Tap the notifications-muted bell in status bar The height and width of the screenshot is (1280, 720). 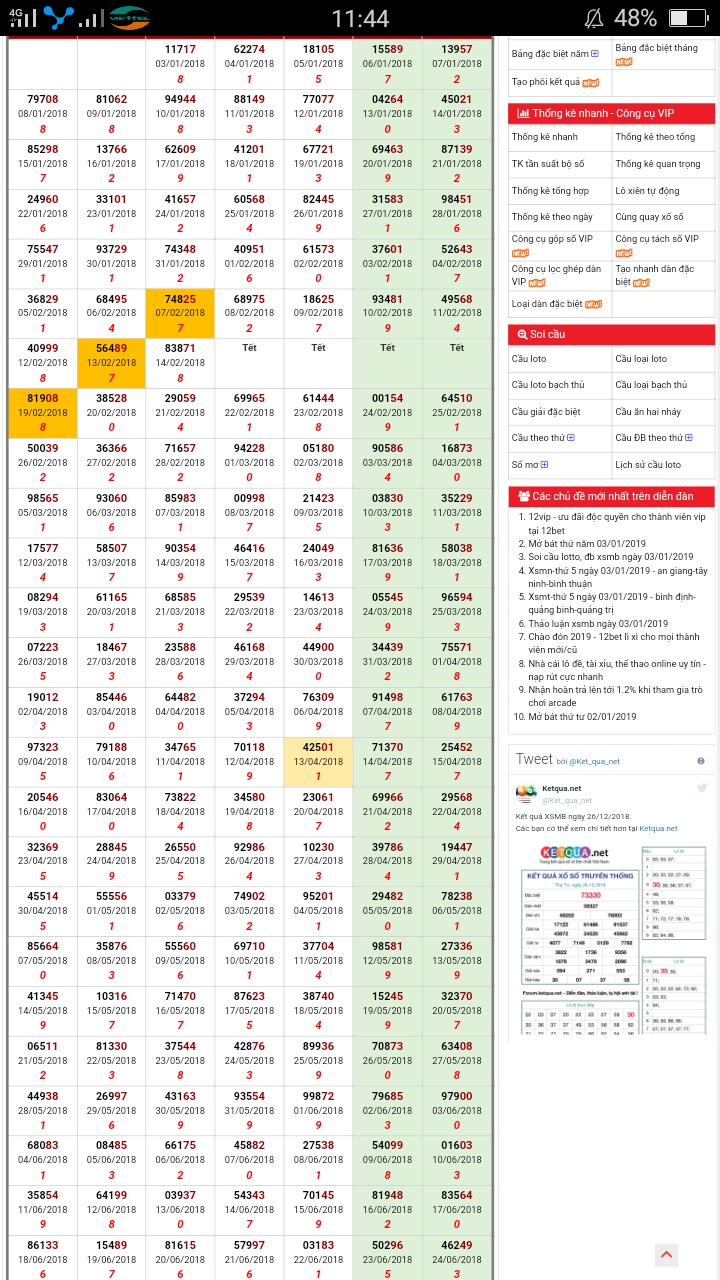point(594,18)
